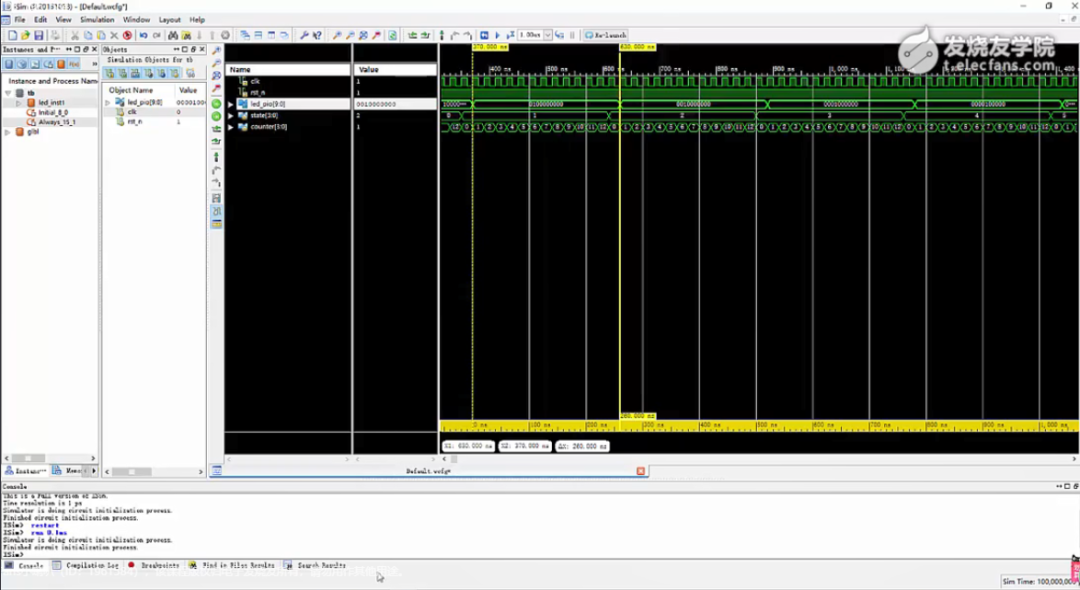Expand the glbl tree node
1080x590 pixels.
pos(8,132)
